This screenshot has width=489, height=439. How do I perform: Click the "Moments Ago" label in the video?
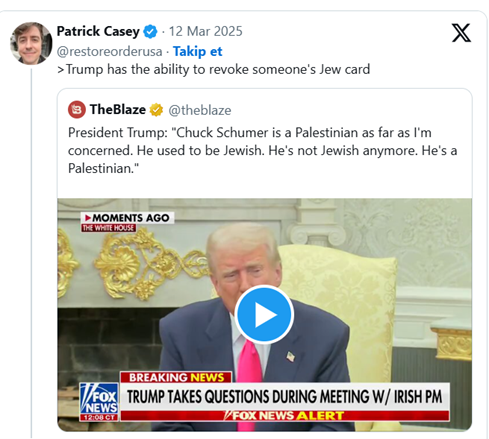127,218
